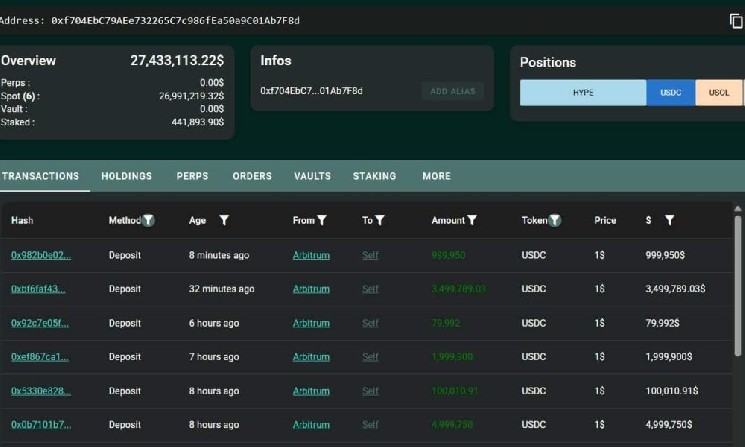Open the Perps tab

point(192,176)
